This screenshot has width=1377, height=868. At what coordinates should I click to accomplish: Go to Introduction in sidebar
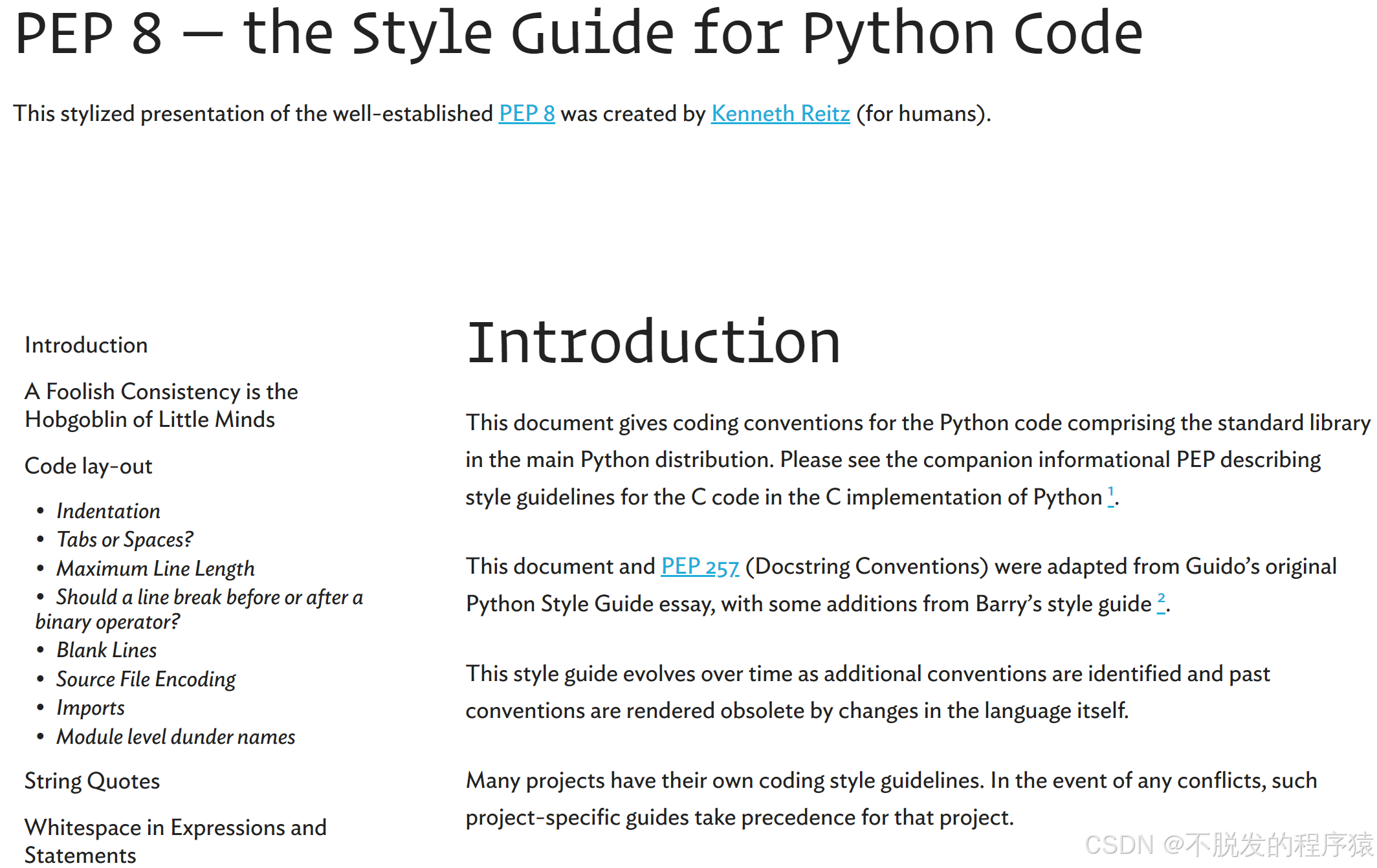tap(86, 345)
